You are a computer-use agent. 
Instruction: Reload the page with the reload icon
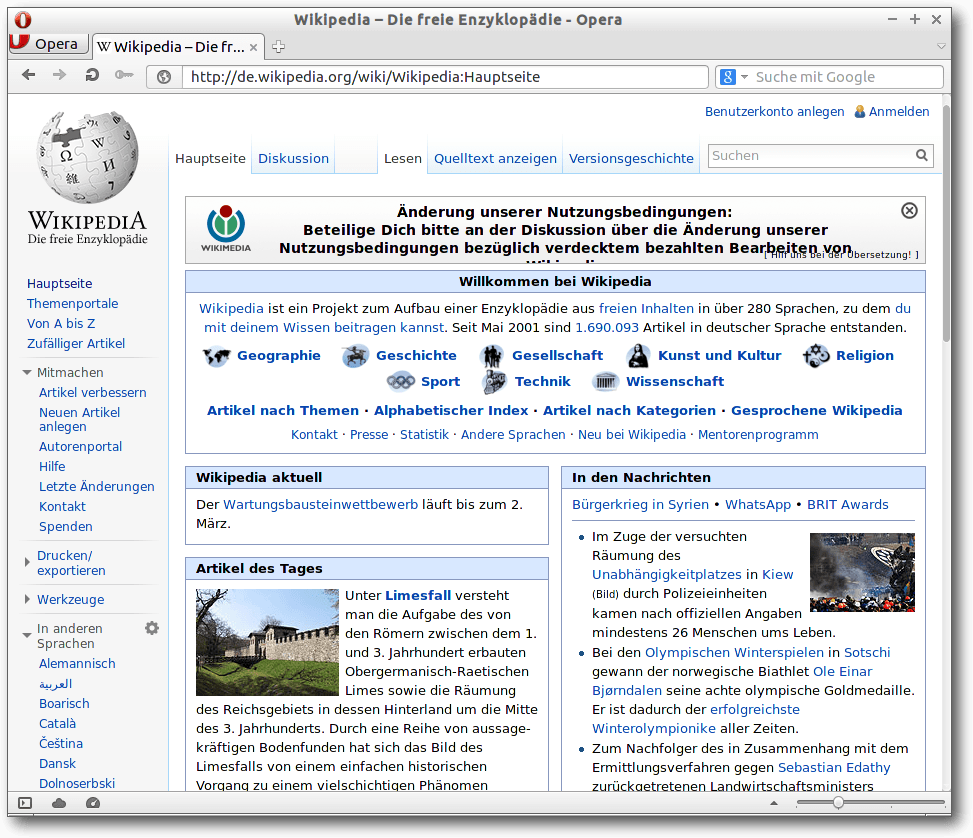(92, 75)
